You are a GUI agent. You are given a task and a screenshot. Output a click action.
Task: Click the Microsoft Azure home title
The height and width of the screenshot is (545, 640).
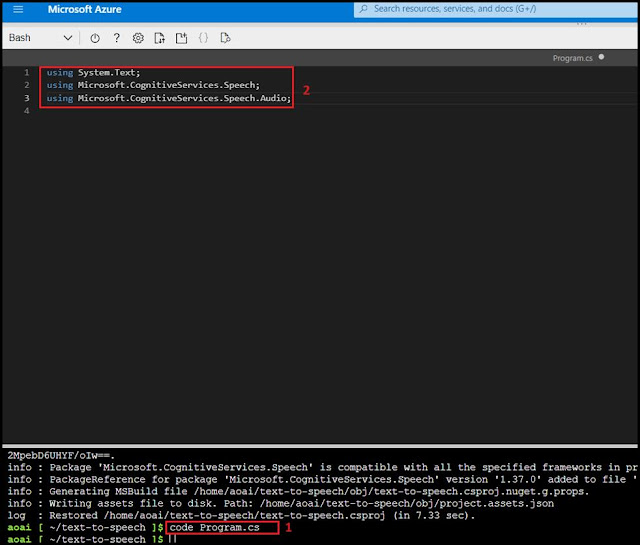[x=84, y=9]
